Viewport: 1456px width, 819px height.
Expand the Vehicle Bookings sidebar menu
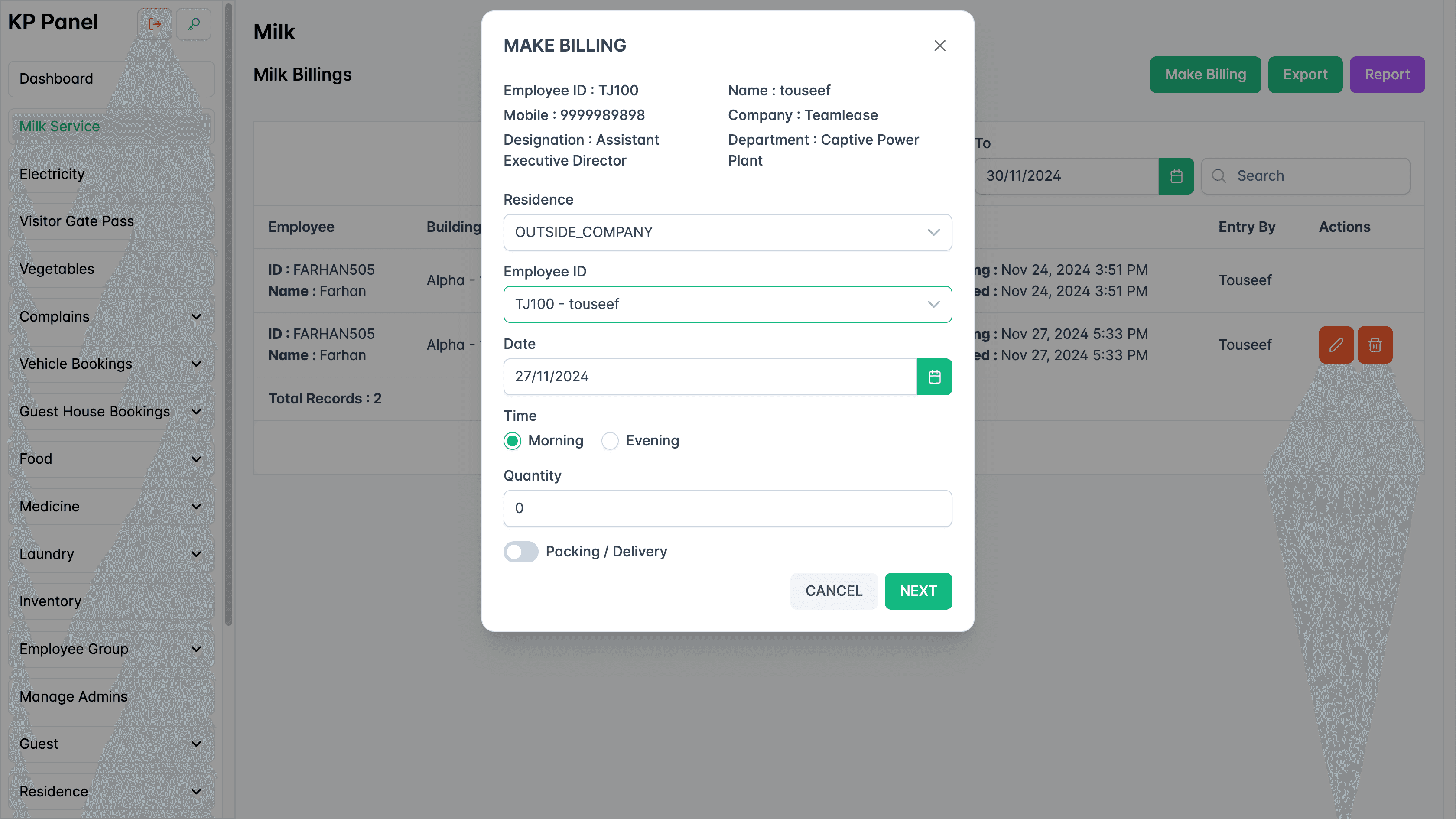111,364
